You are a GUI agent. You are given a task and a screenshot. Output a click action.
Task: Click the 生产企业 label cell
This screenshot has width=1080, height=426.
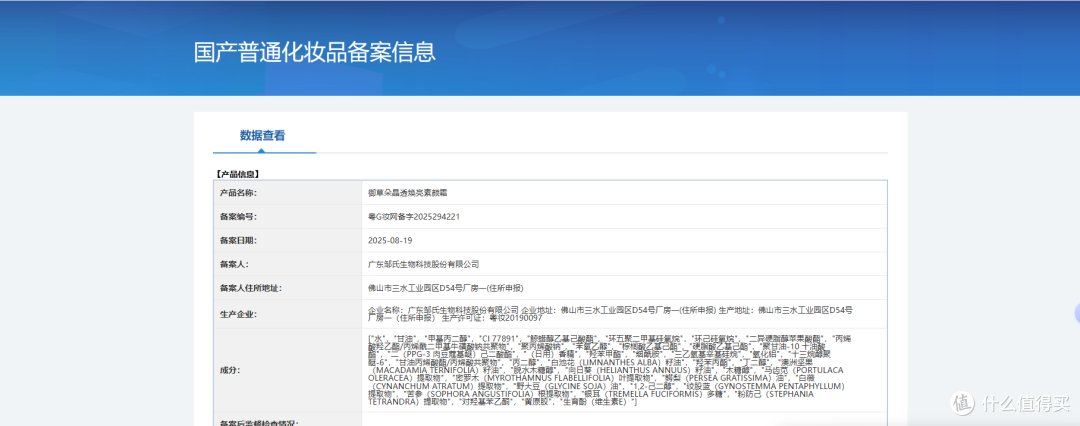tap(287, 314)
